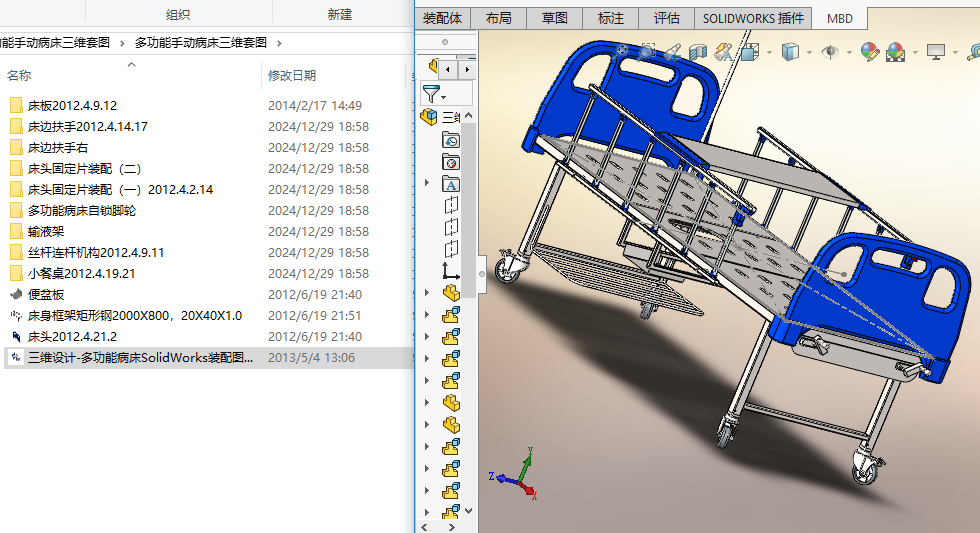Screen dimensions: 980x533
Task: Select the Origin icon in feature tree
Action: click(x=451, y=271)
